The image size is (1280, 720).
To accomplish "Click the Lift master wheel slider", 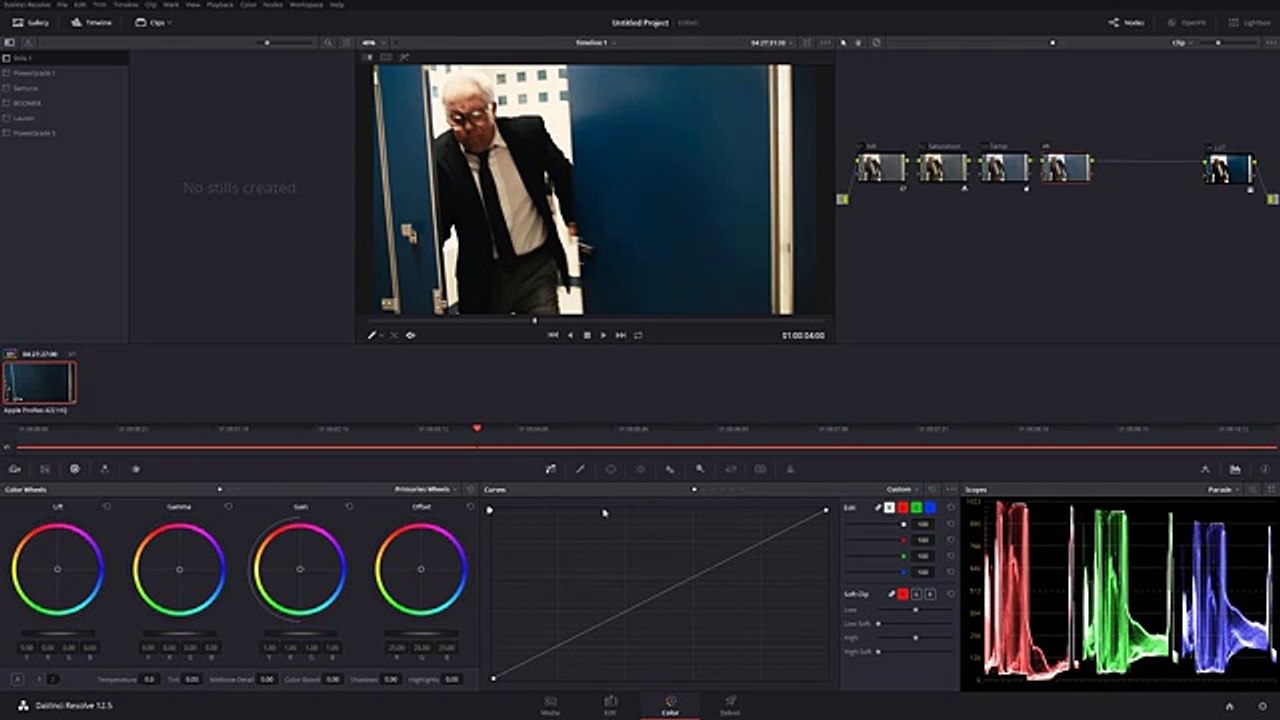I will pyautogui.click(x=58, y=633).
